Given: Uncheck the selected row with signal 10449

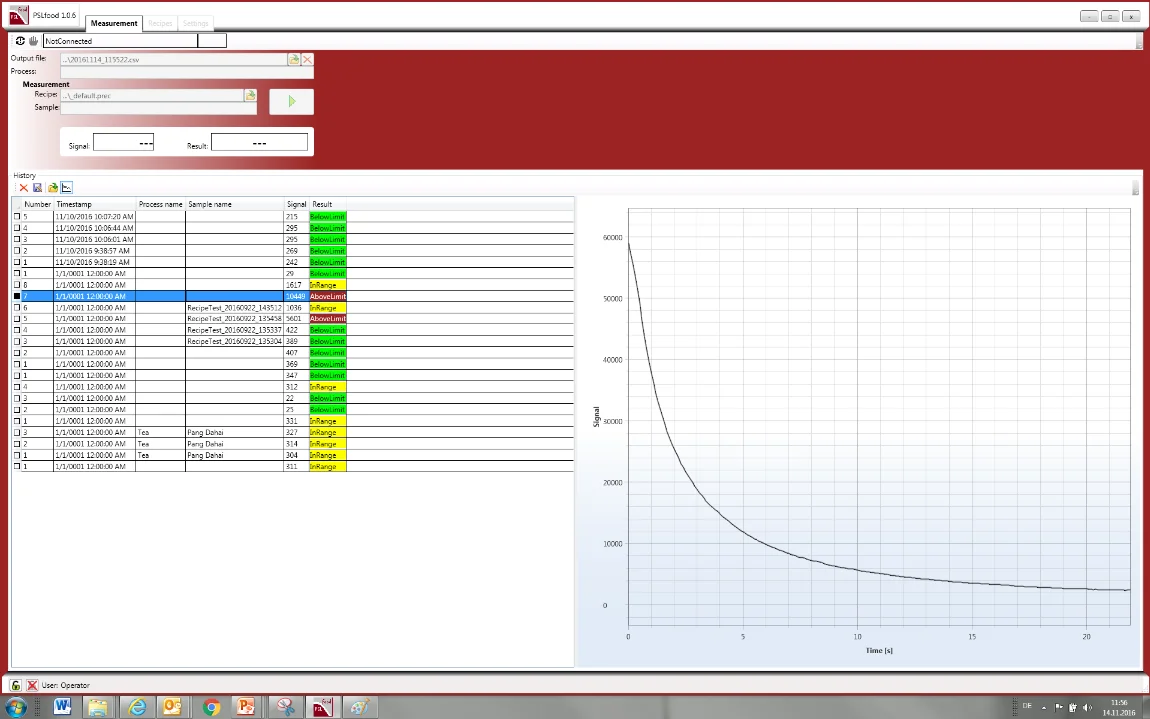Looking at the screenshot, I should (17, 297).
